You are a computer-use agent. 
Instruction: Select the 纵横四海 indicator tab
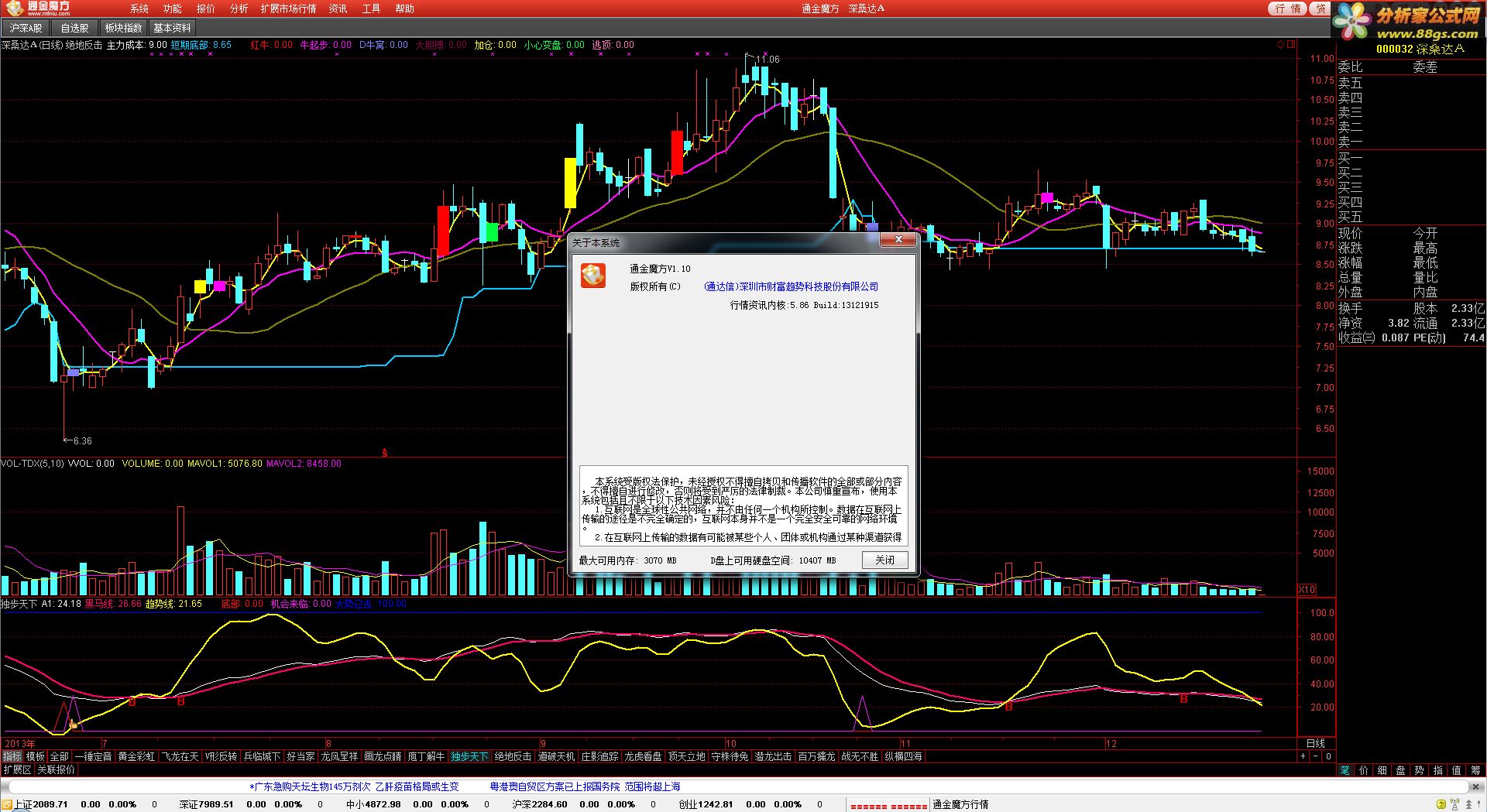[x=904, y=756]
